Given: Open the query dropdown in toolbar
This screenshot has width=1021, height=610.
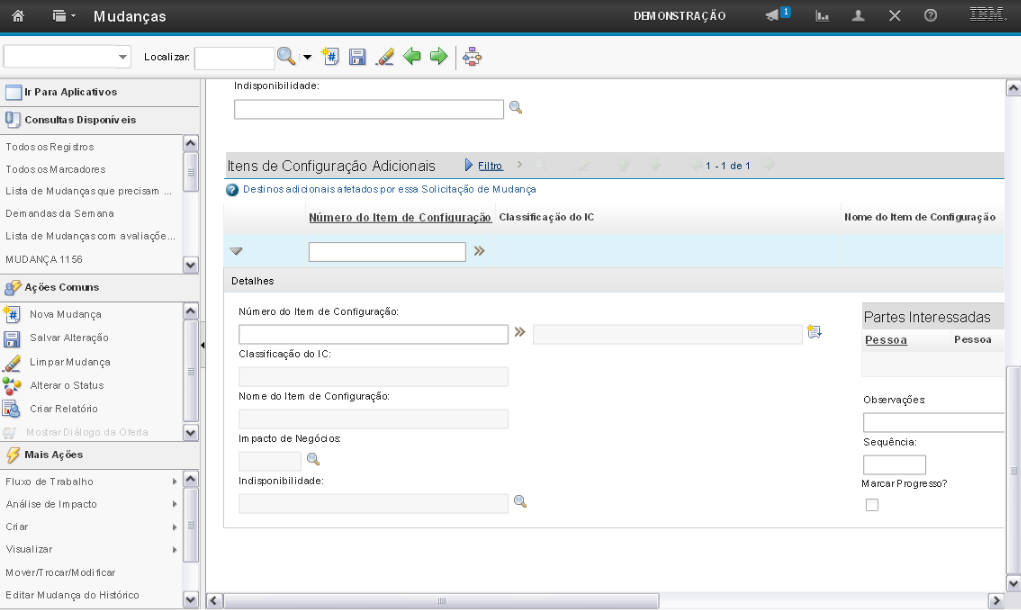Looking at the screenshot, I should tap(68, 58).
